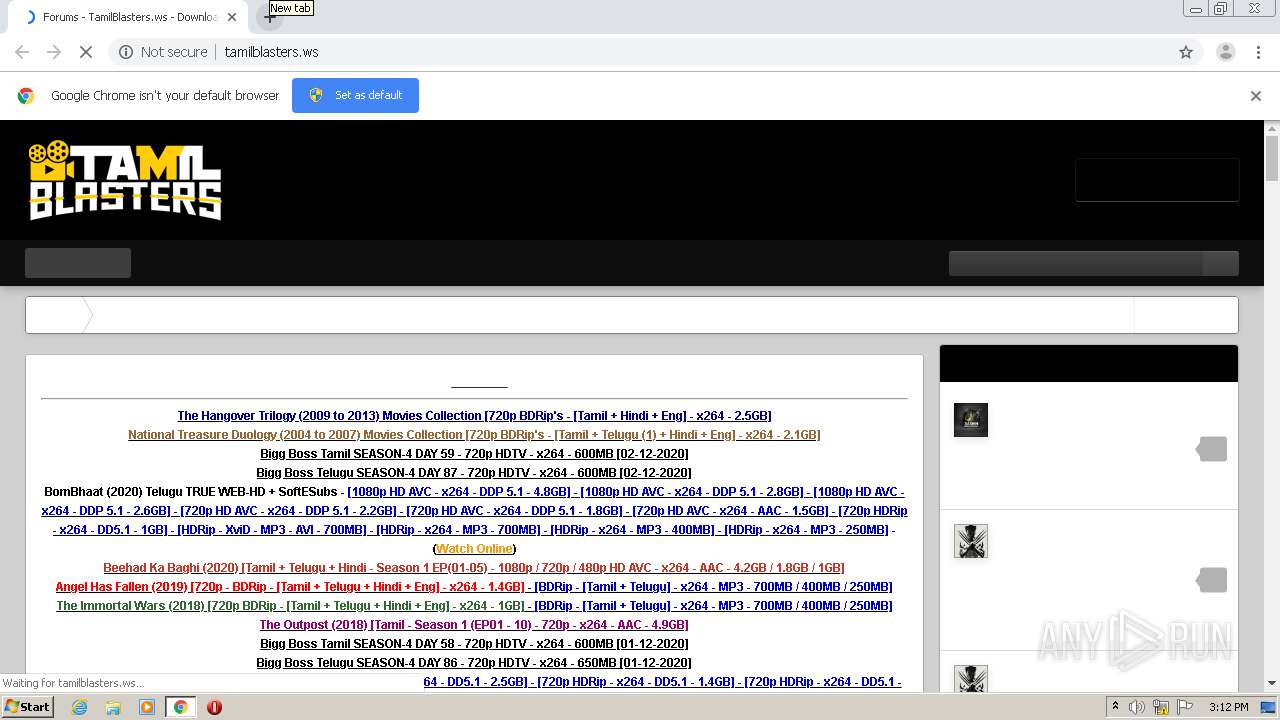Open the Action Center flag icon
This screenshot has width=1280, height=720.
[x=1185, y=707]
